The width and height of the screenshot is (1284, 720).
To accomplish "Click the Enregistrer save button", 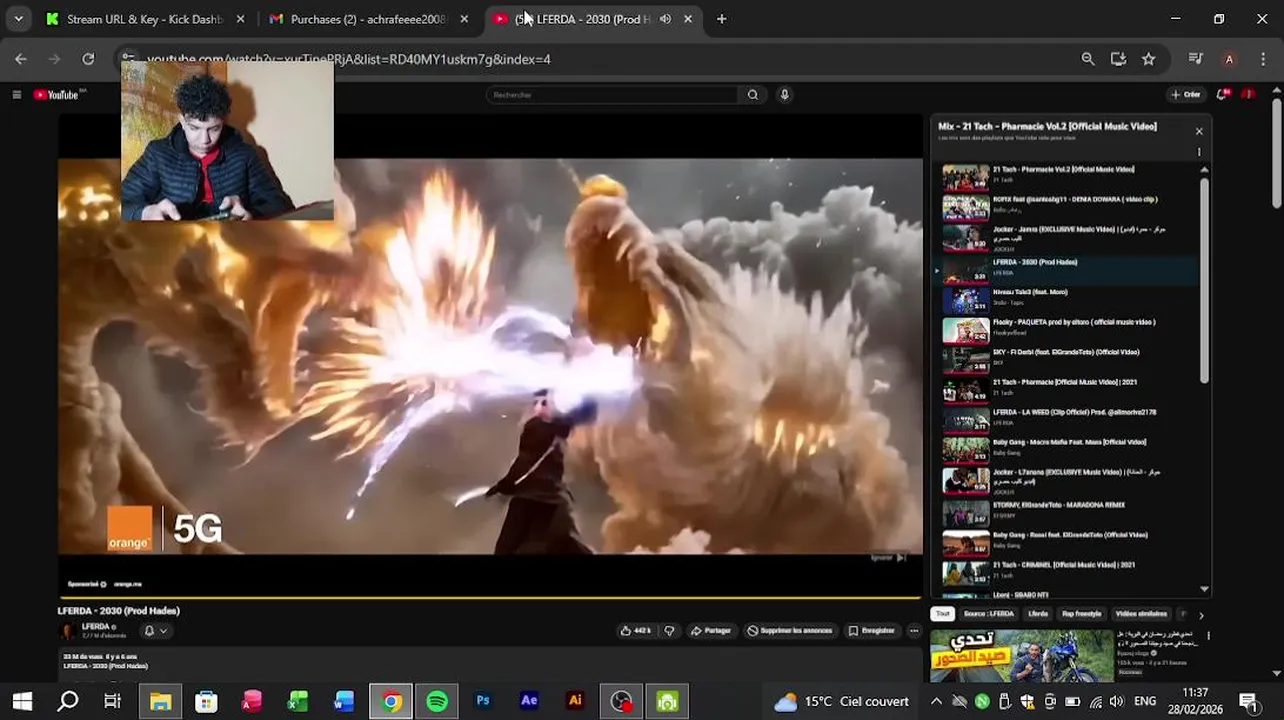I will coord(871,631).
